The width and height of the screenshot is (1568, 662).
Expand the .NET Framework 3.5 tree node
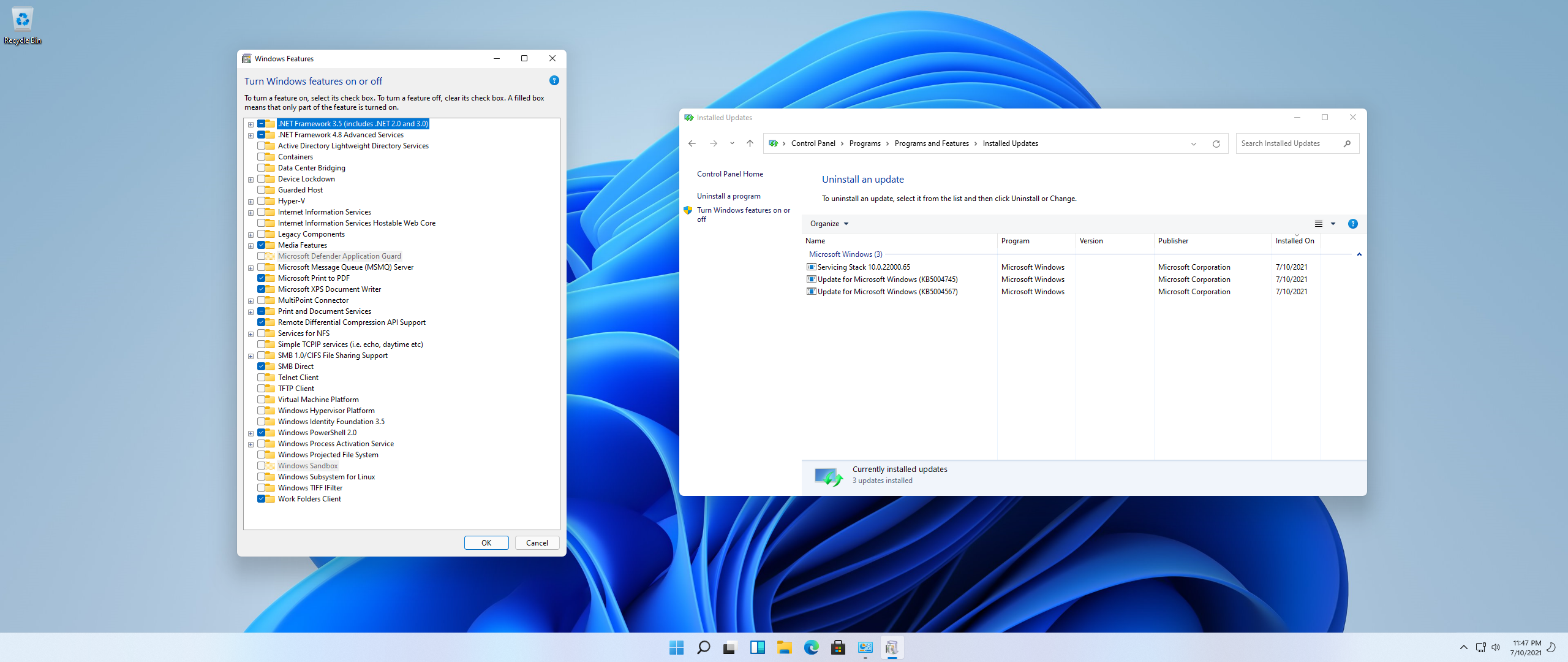pos(251,124)
